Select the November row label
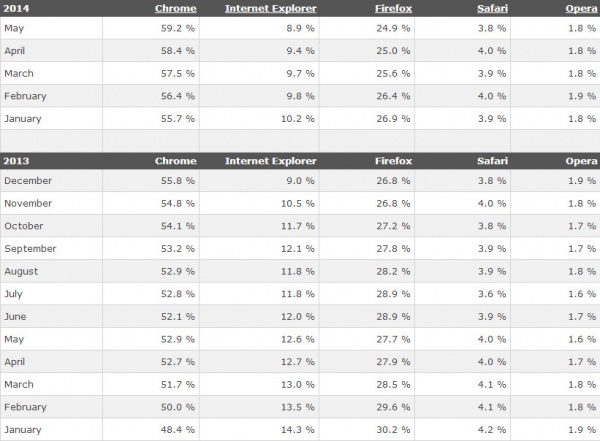Screen dimensions: 600x441 (x=28, y=204)
